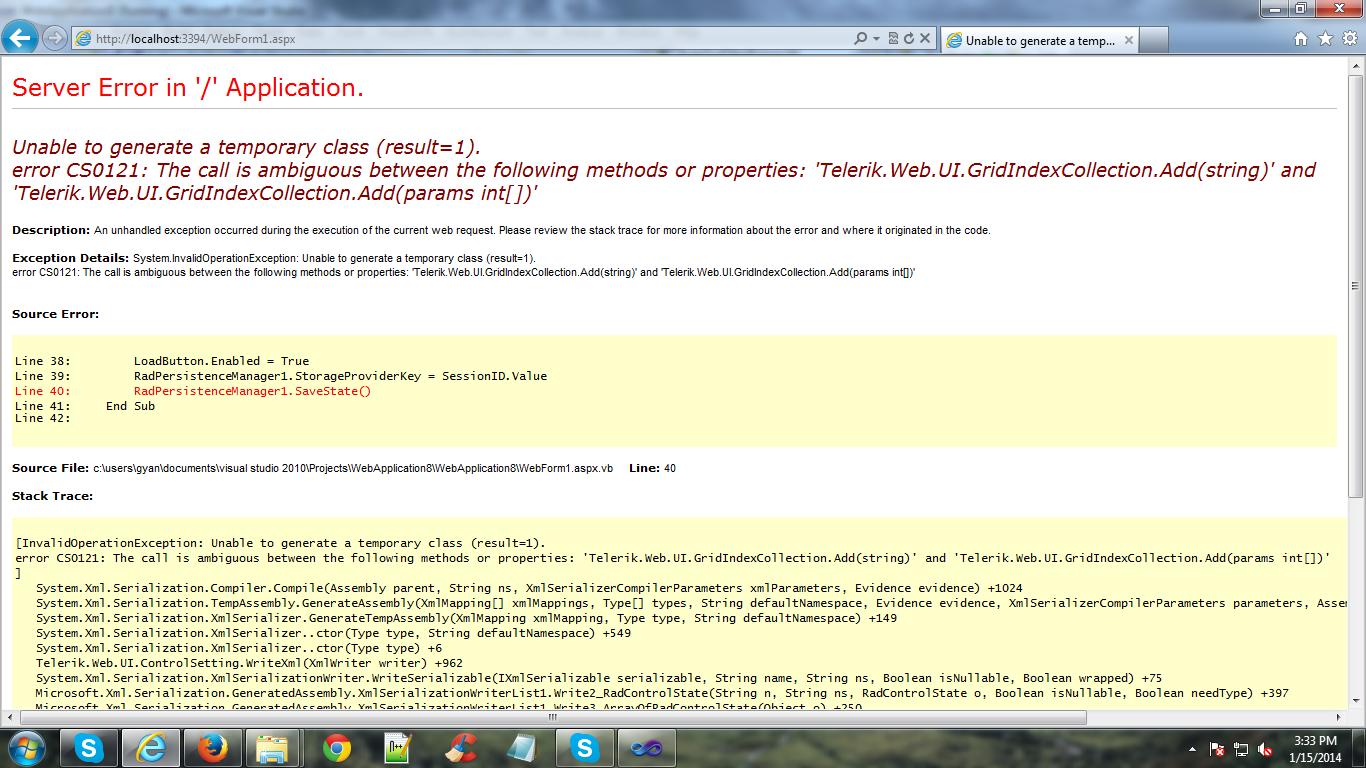
Task: Click the Write2_RadControlState stack trace line
Action: tap(662, 693)
